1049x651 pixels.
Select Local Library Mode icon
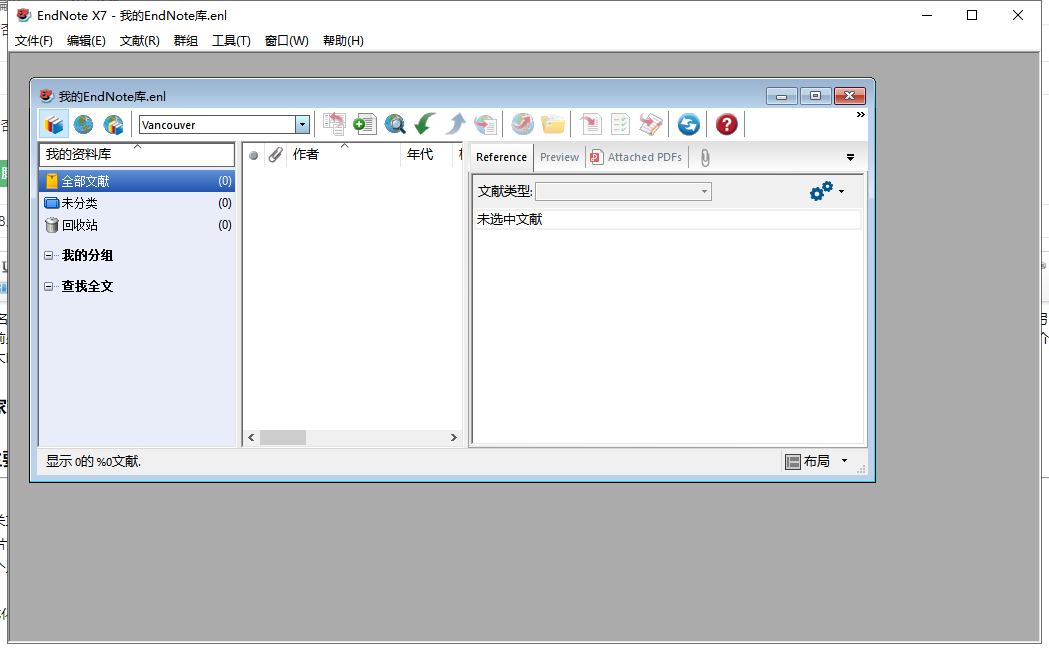(x=53, y=124)
